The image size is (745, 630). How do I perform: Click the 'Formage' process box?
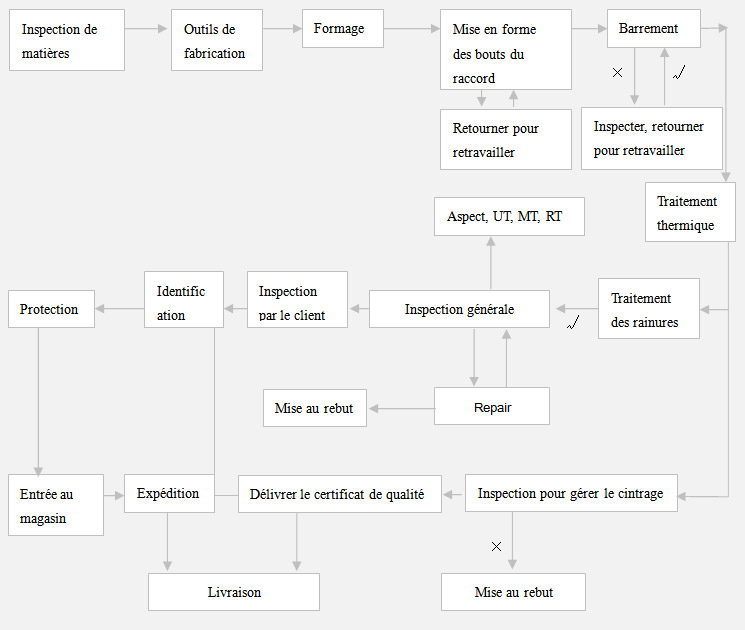[342, 29]
